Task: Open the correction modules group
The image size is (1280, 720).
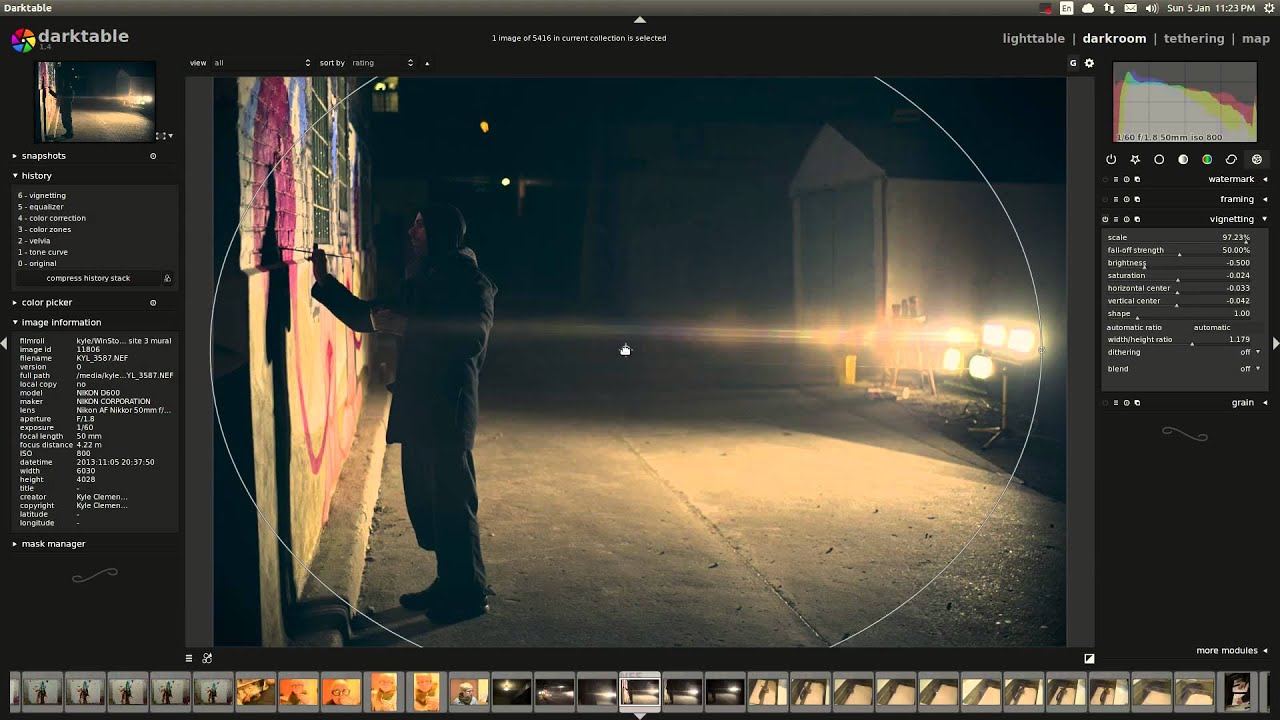Action: click(1231, 159)
